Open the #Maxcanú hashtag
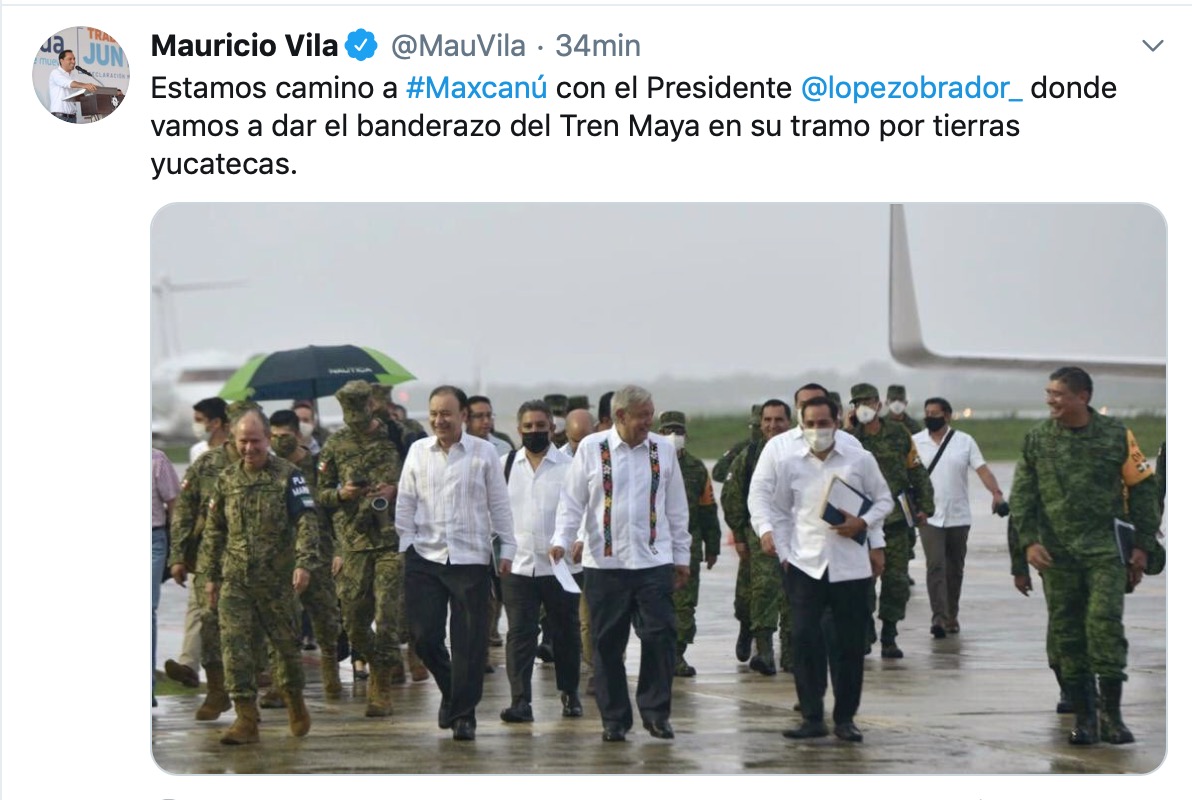1192x800 pixels. tap(477, 87)
